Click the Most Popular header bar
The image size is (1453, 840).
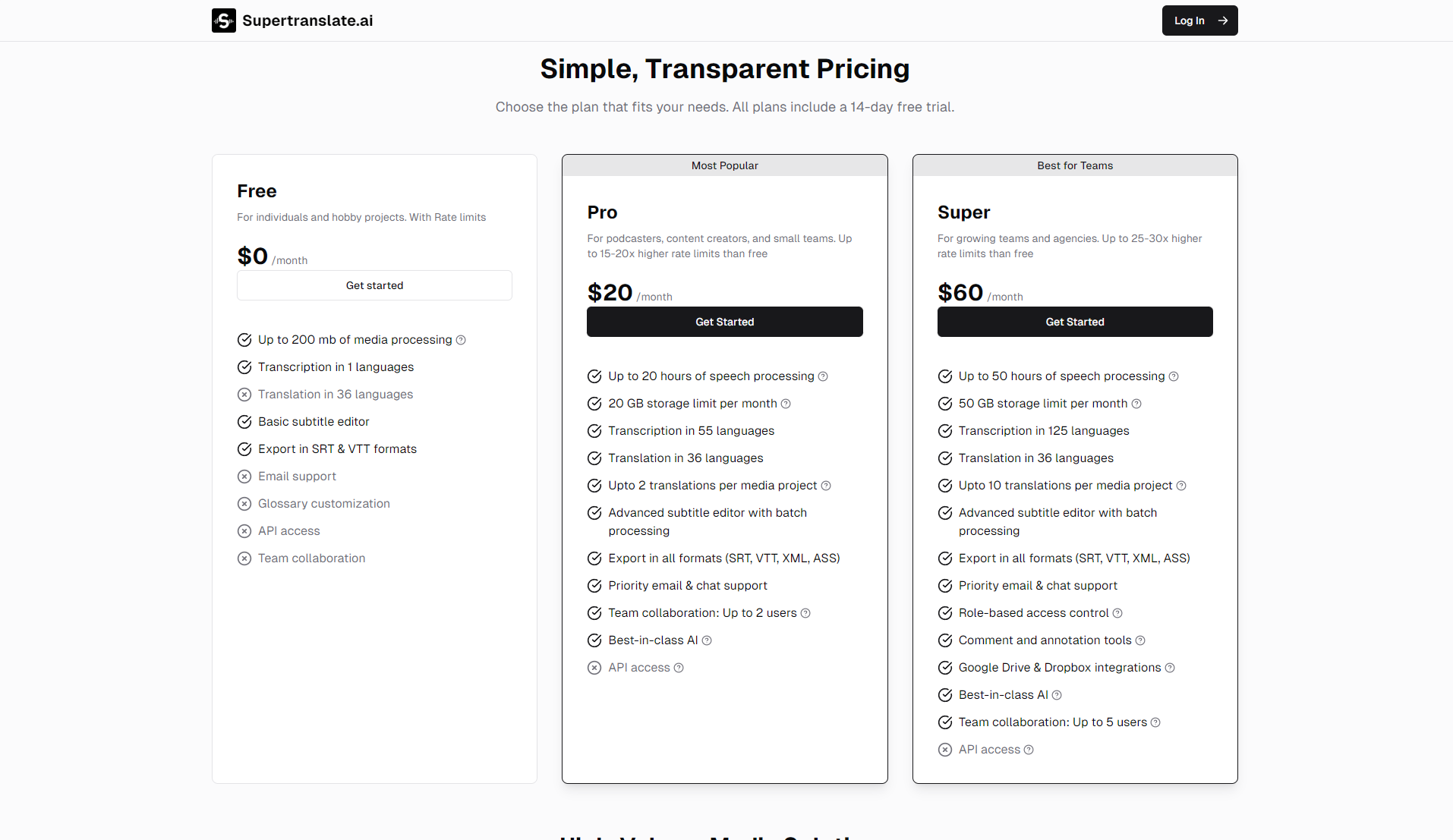(724, 165)
